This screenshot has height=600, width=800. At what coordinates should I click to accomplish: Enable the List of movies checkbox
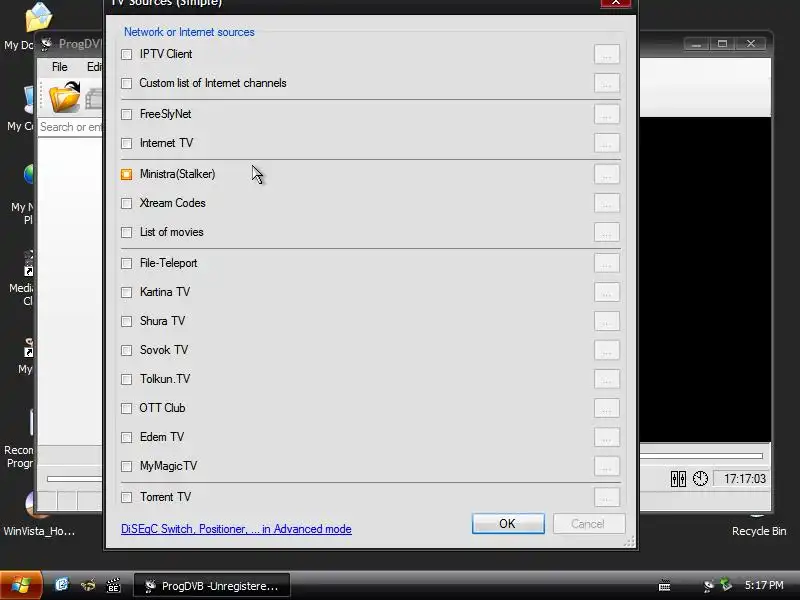[x=127, y=233]
